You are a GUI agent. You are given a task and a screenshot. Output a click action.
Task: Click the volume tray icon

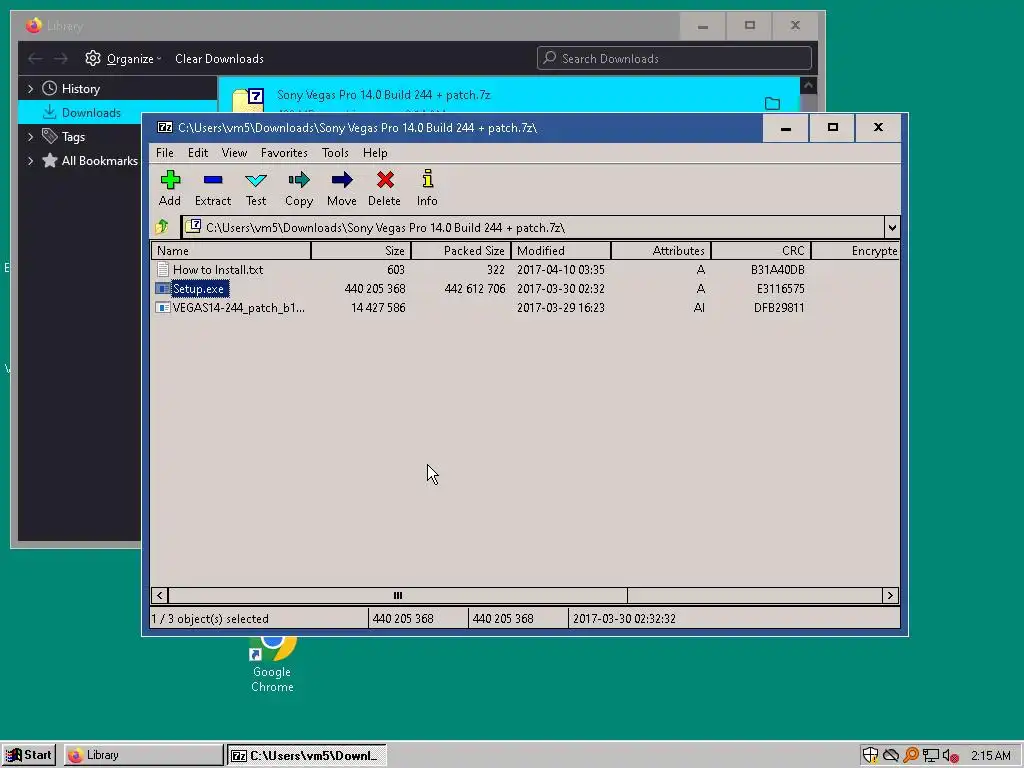(950, 756)
